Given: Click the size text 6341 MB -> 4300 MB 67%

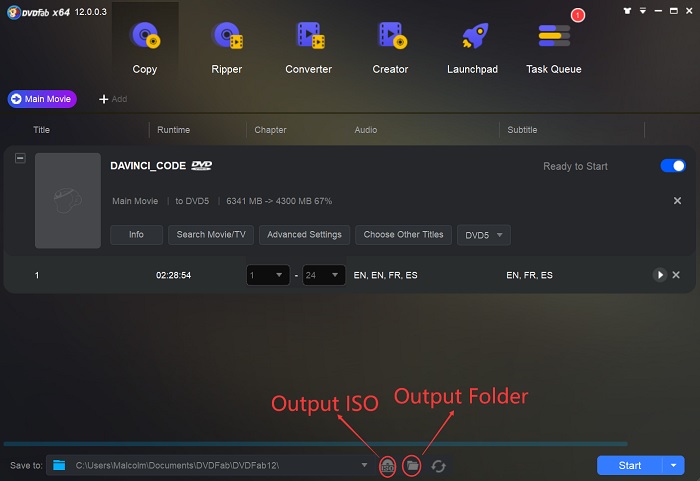Looking at the screenshot, I should 279,201.
